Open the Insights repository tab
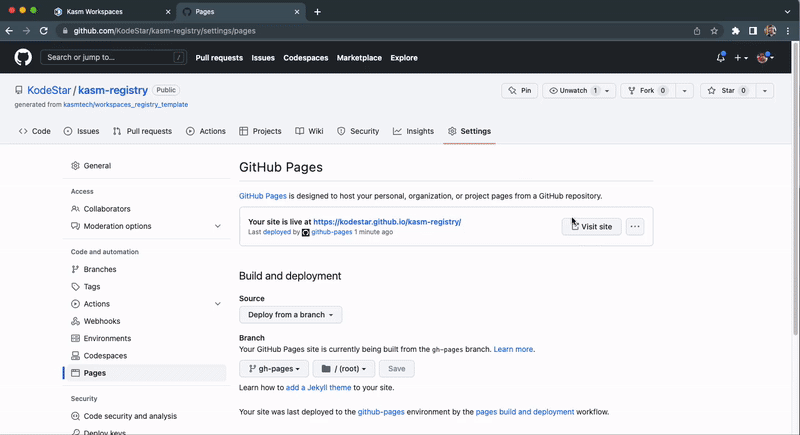Image resolution: width=800 pixels, height=435 pixels. point(413,131)
